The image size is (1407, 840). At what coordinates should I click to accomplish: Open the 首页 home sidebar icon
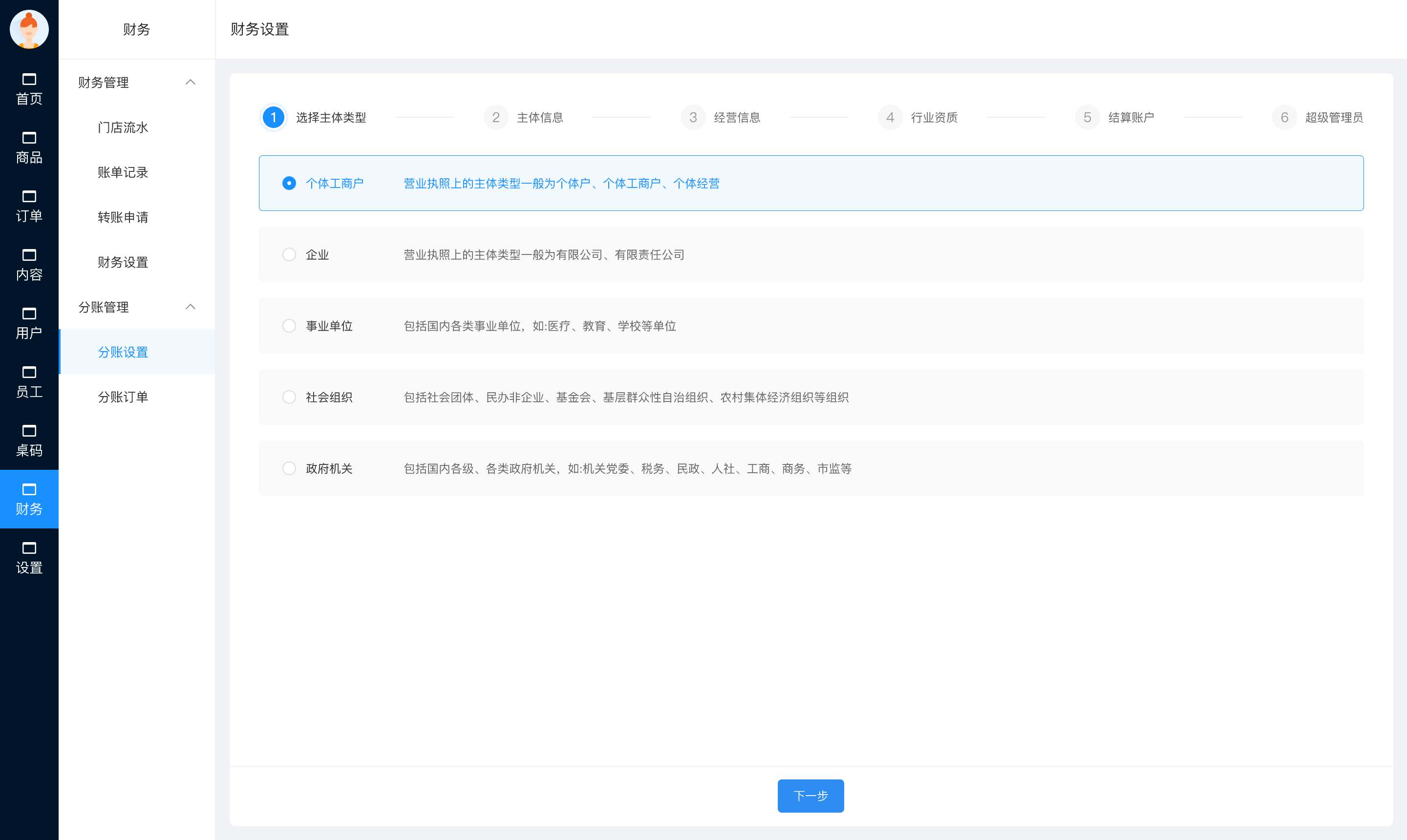[29, 89]
